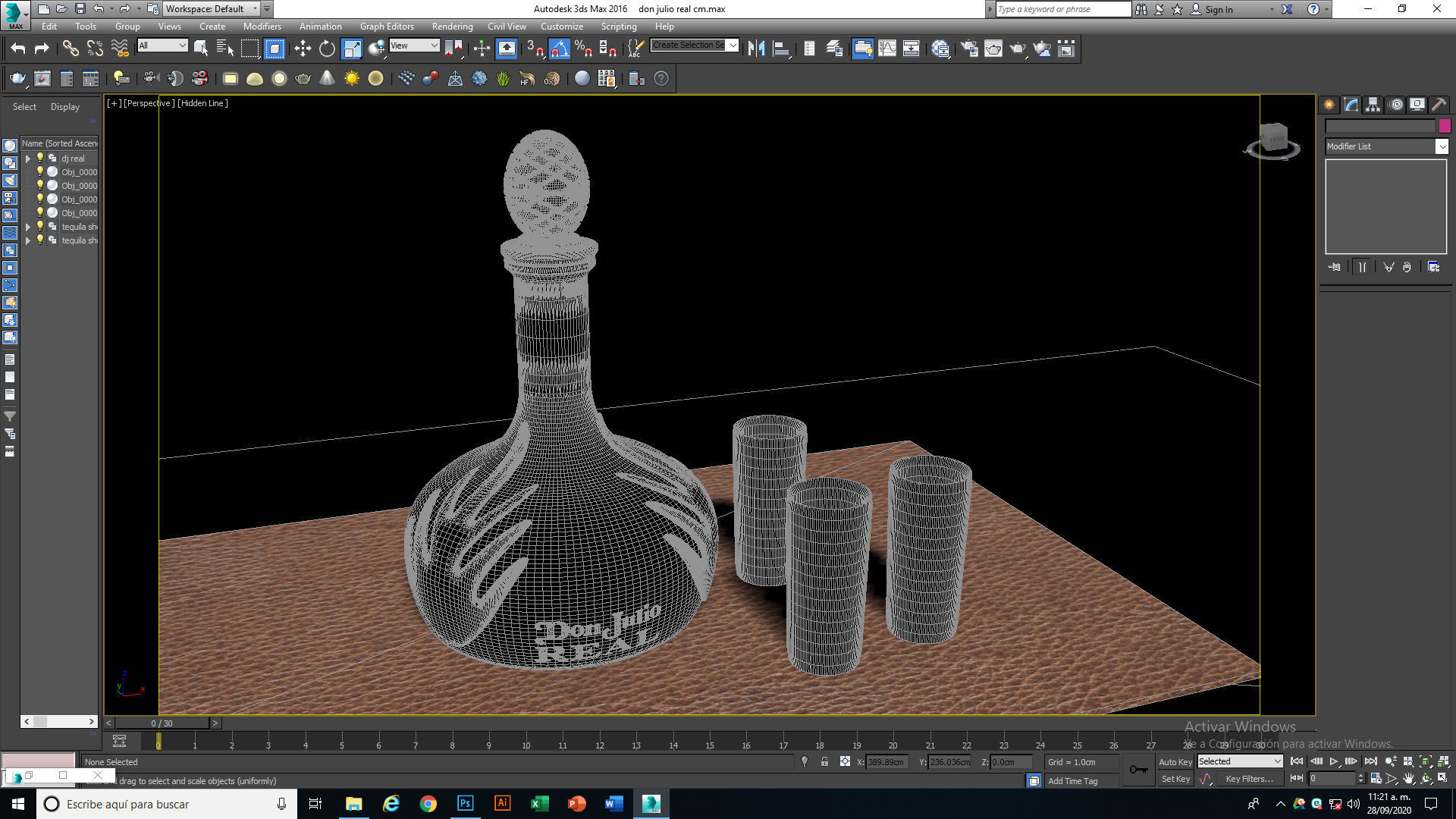
Task: Expand the second tequila sh tree node
Action: (x=28, y=240)
